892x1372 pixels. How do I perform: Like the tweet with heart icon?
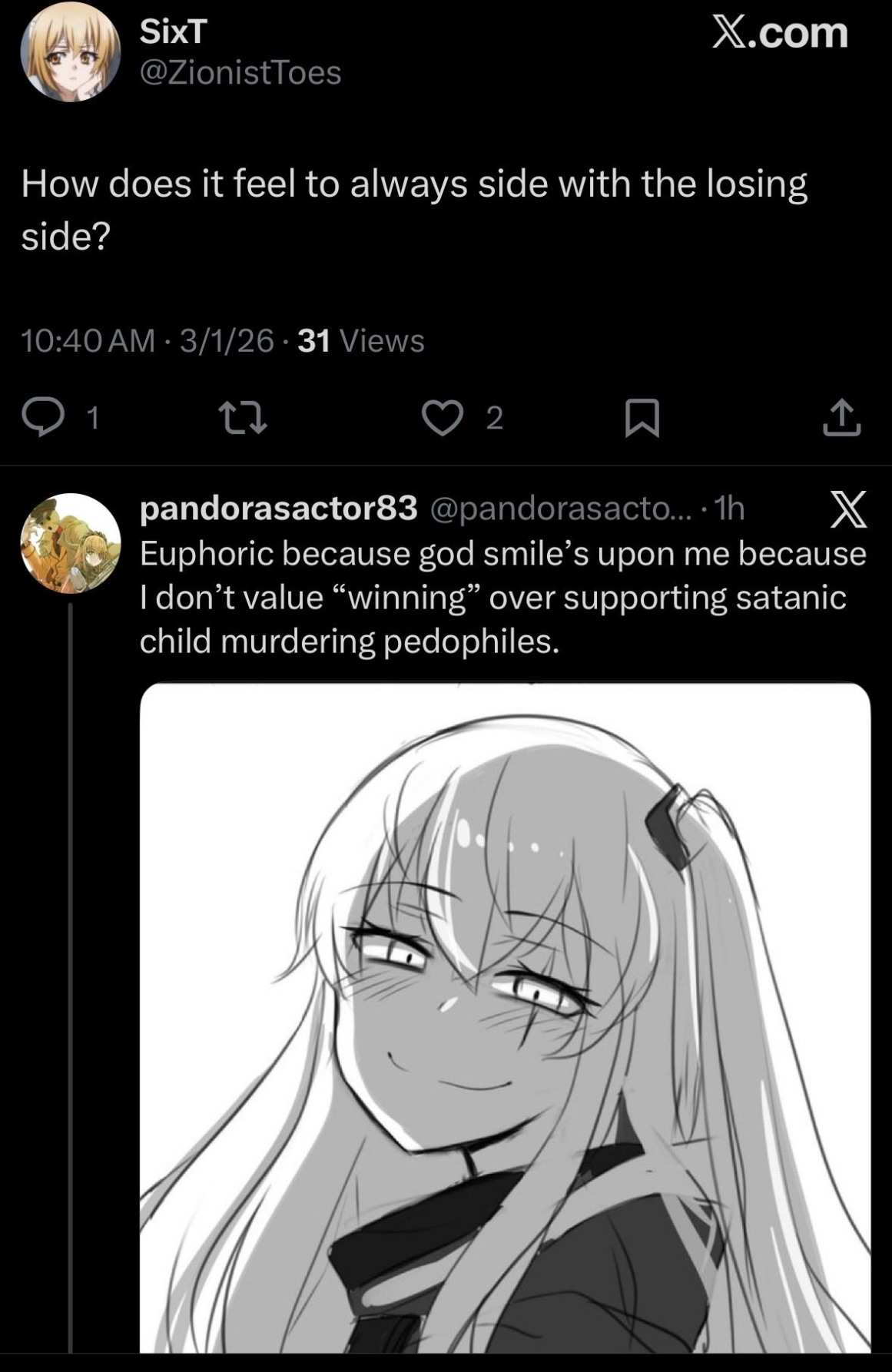click(443, 417)
